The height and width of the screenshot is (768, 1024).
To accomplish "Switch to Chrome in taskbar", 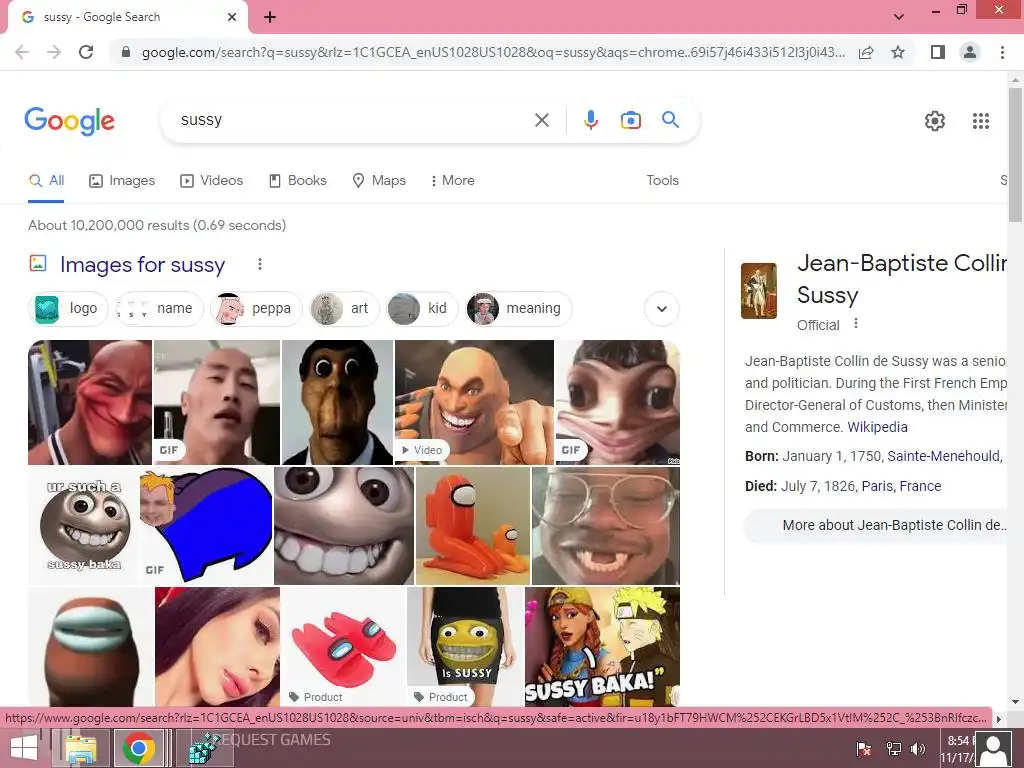I will (x=138, y=748).
